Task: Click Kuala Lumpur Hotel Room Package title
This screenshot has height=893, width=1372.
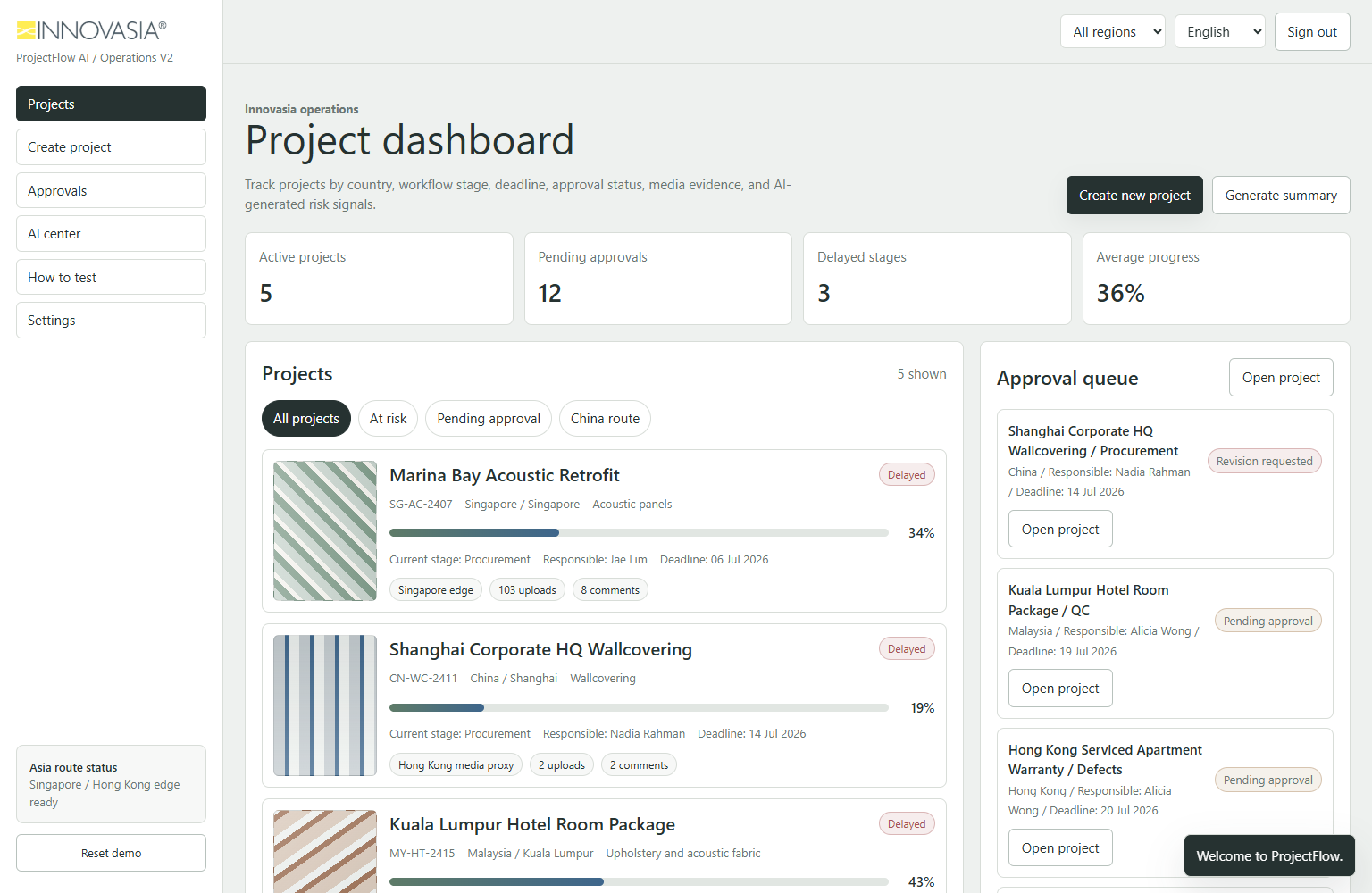Action: (532, 824)
